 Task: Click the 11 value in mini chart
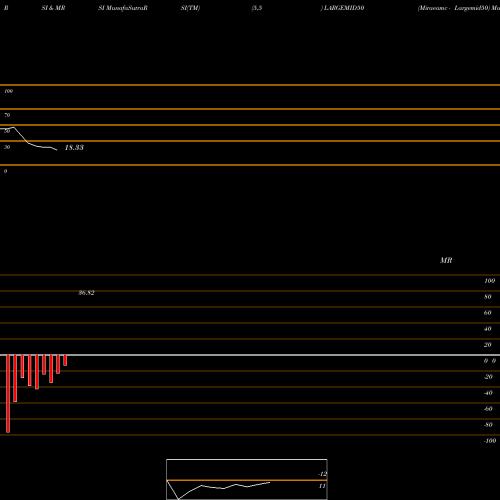(322, 486)
